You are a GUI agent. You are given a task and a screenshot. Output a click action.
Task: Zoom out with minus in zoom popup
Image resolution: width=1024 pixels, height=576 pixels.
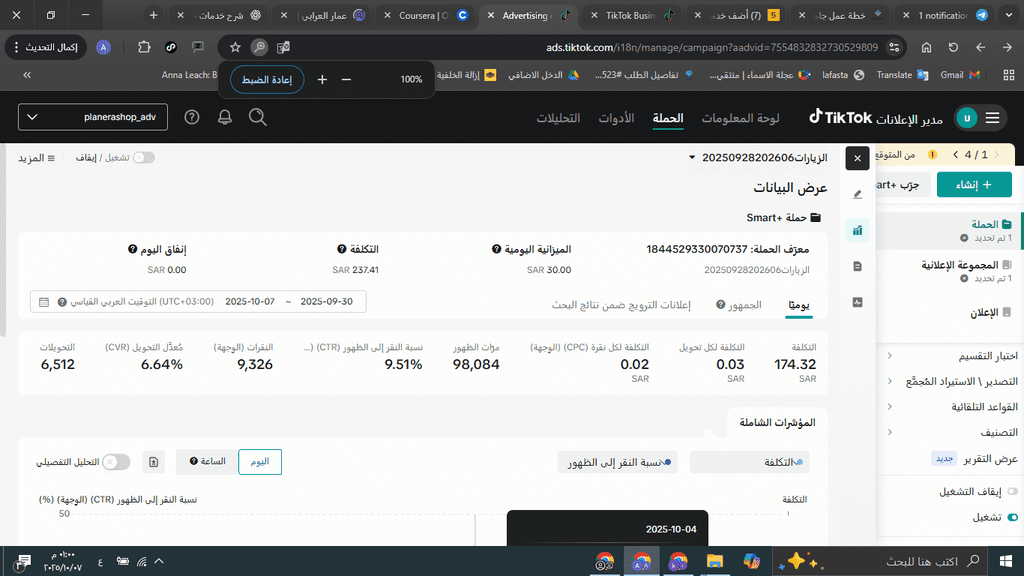(346, 80)
